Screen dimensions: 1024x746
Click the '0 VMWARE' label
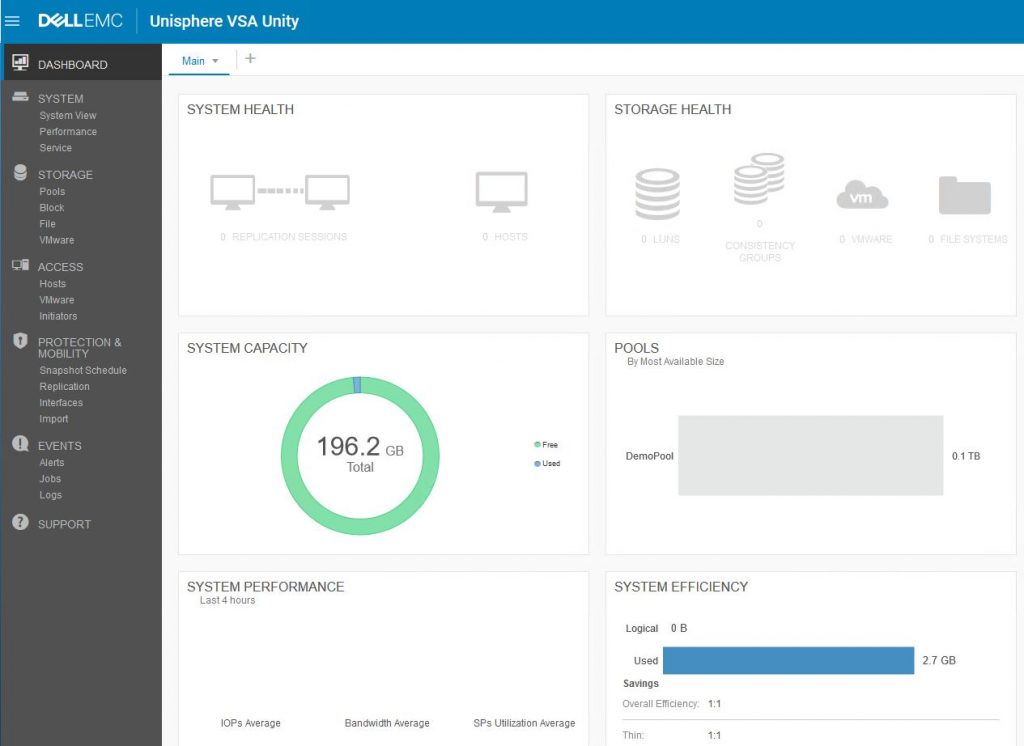[865, 239]
